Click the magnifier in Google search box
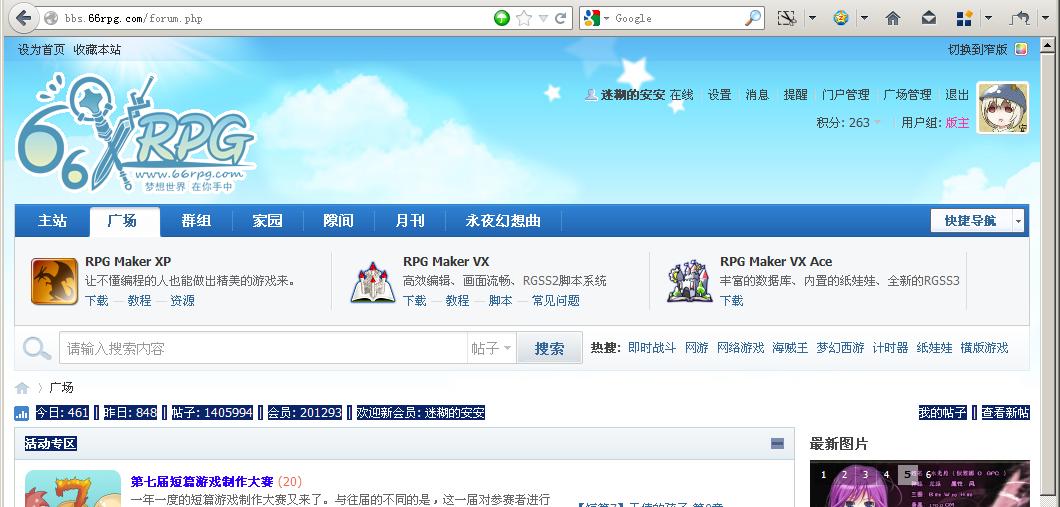The image size is (1060, 507). (x=752, y=18)
